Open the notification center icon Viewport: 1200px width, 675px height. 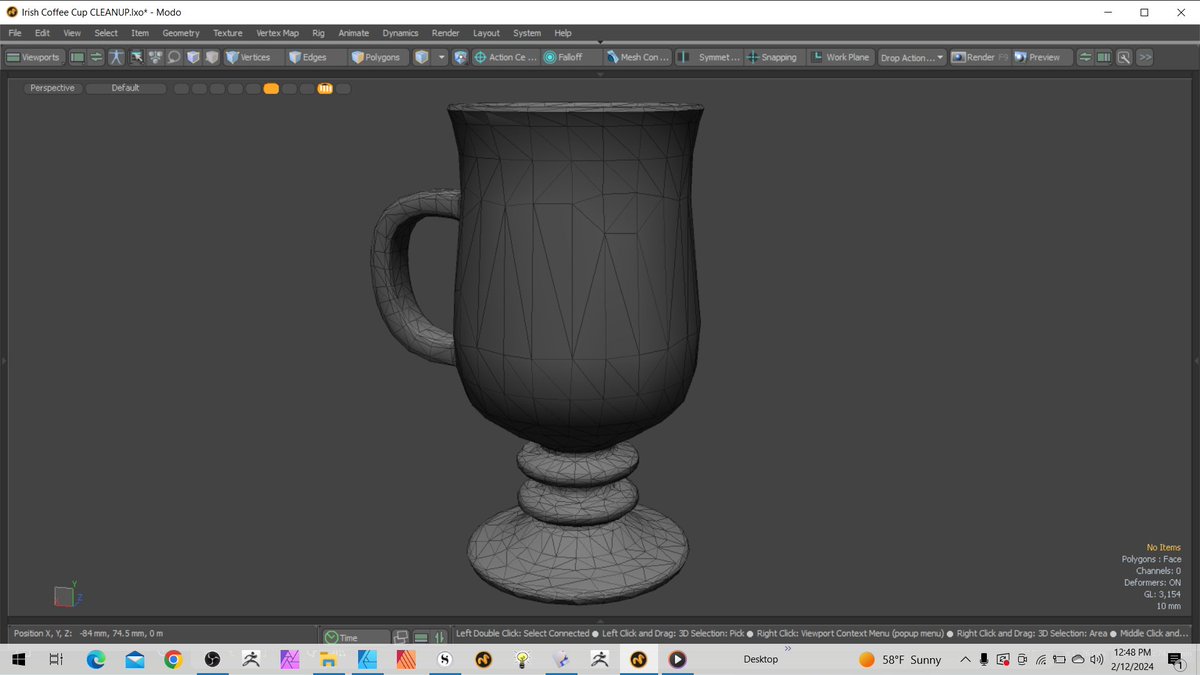click(x=1175, y=660)
